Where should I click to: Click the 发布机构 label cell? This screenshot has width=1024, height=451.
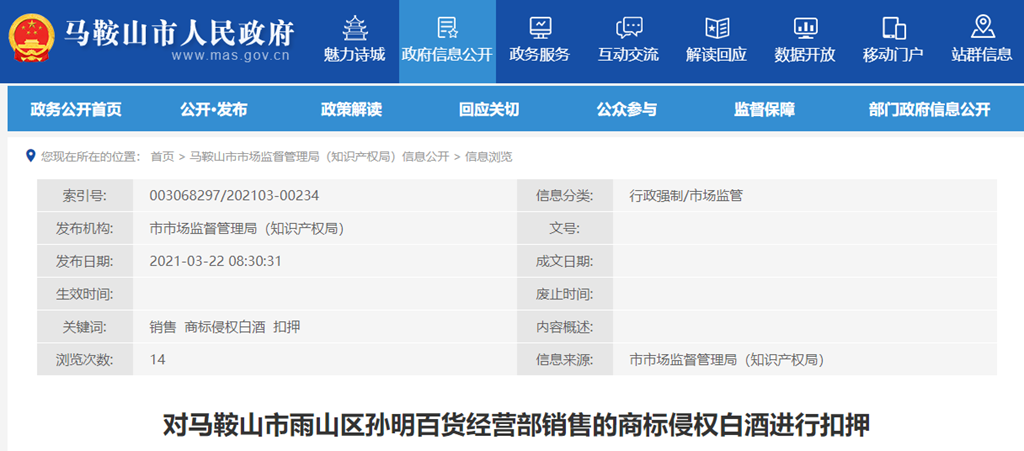85,228
